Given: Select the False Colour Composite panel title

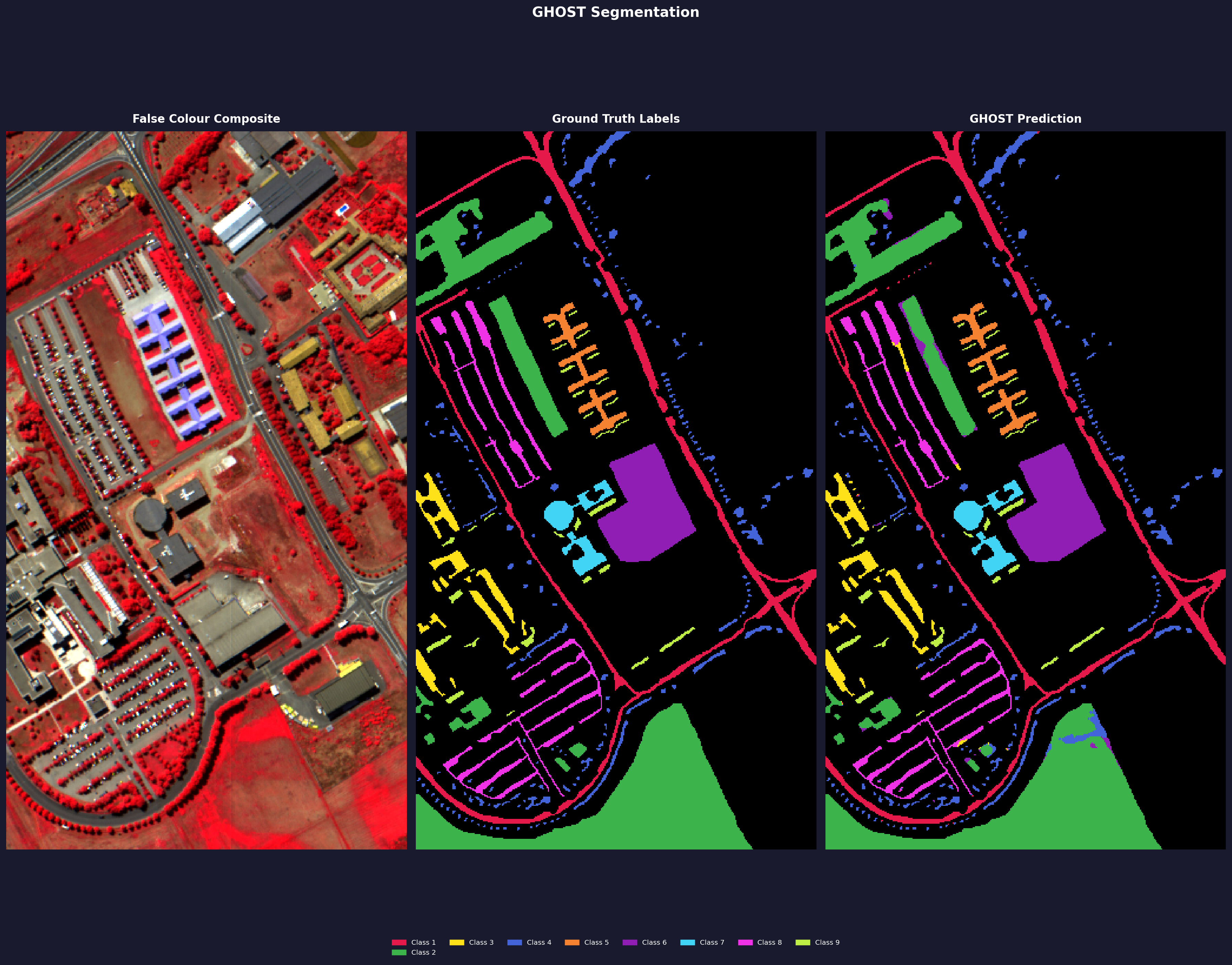Looking at the screenshot, I should 206,119.
